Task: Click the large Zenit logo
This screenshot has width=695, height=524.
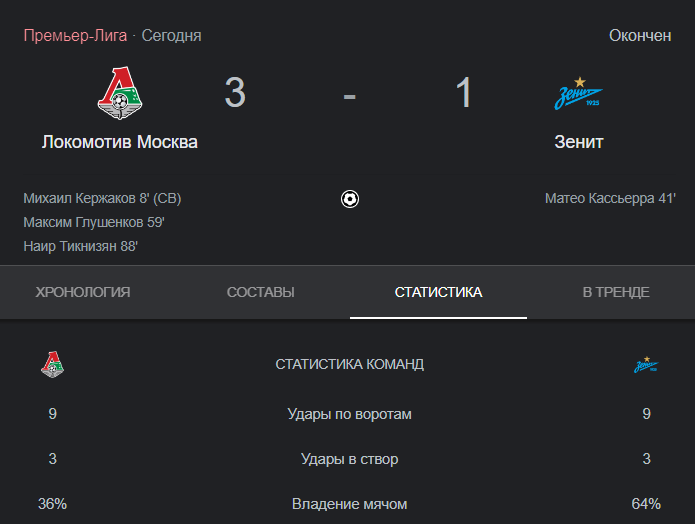Action: coord(578,94)
